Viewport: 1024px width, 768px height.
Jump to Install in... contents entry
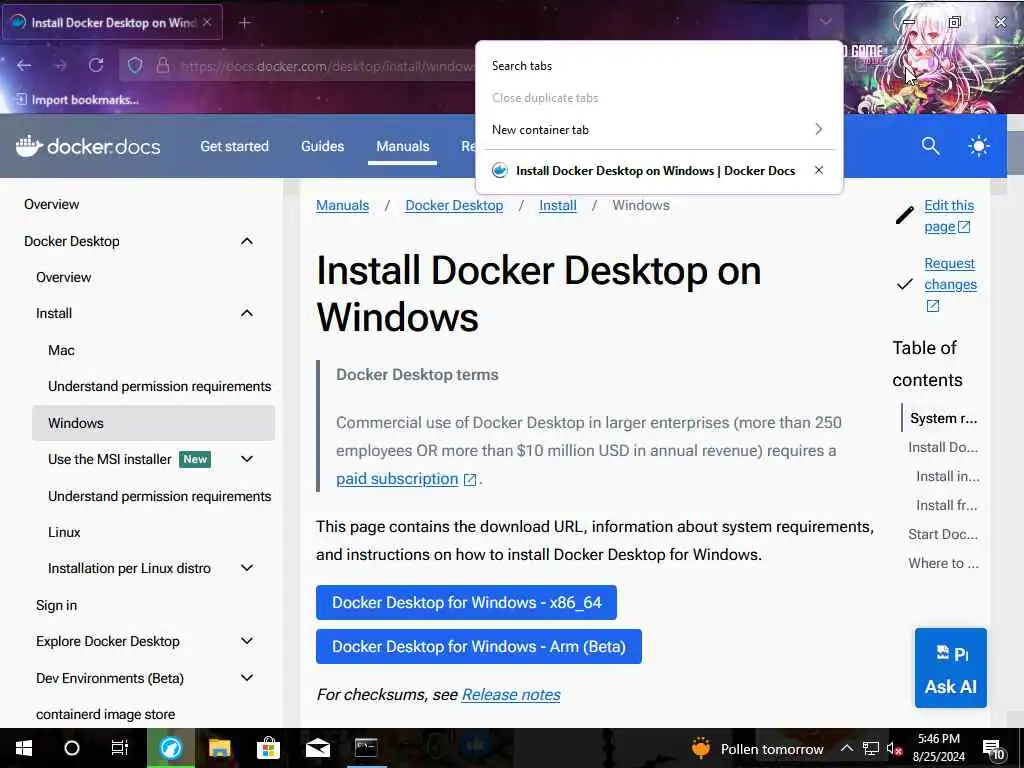947,477
